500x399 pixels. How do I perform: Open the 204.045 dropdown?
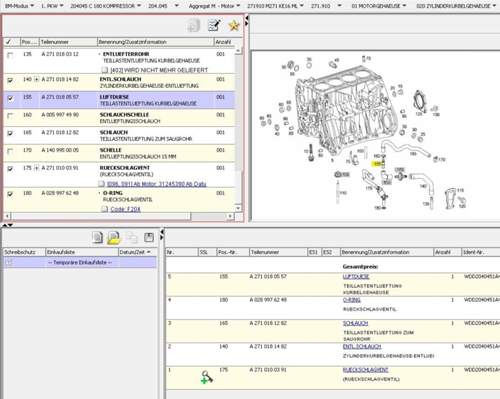163,6
